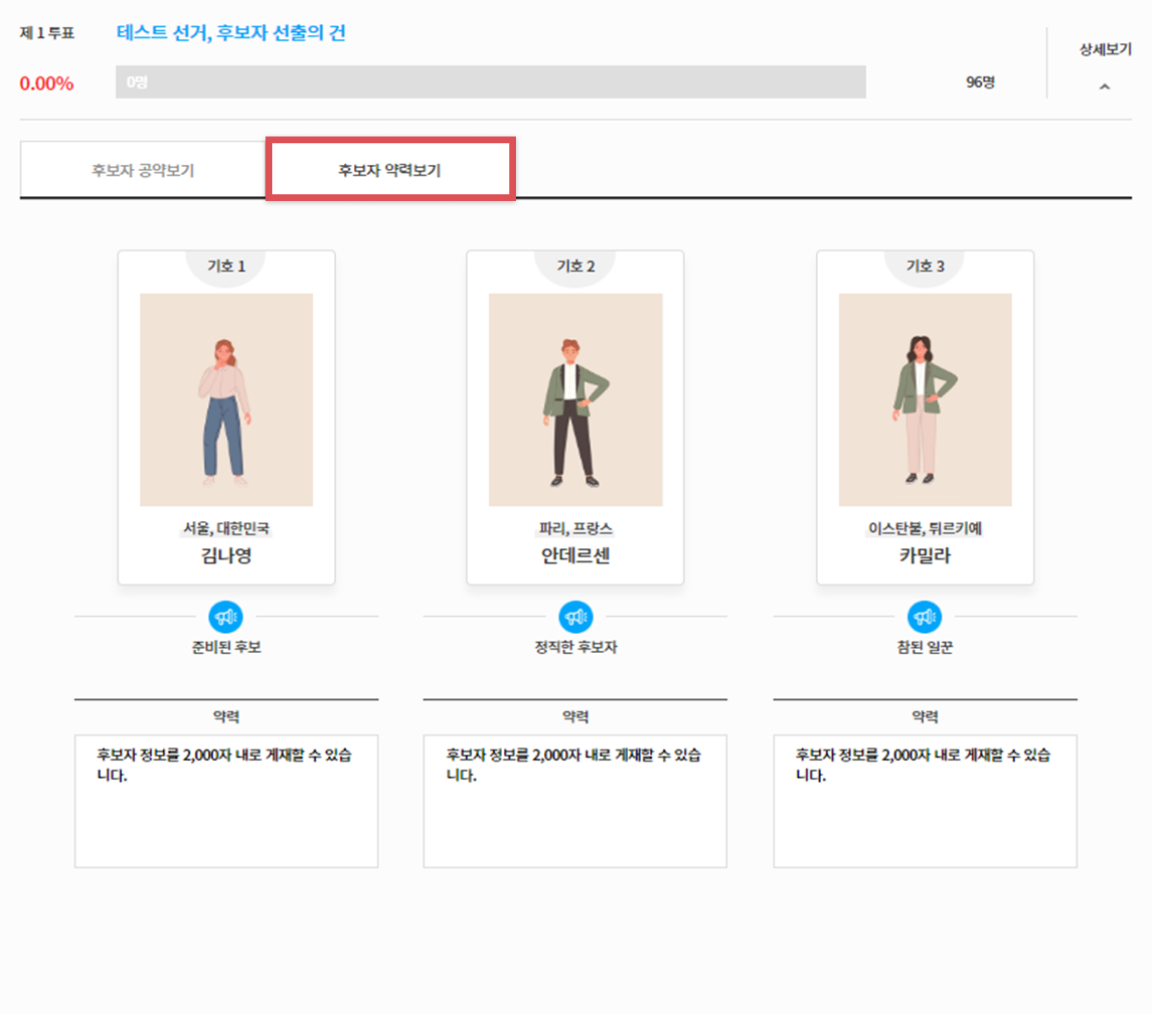This screenshot has width=1152, height=1014.
Task: Click the 약력 text box under 카밀라
Action: point(924,801)
